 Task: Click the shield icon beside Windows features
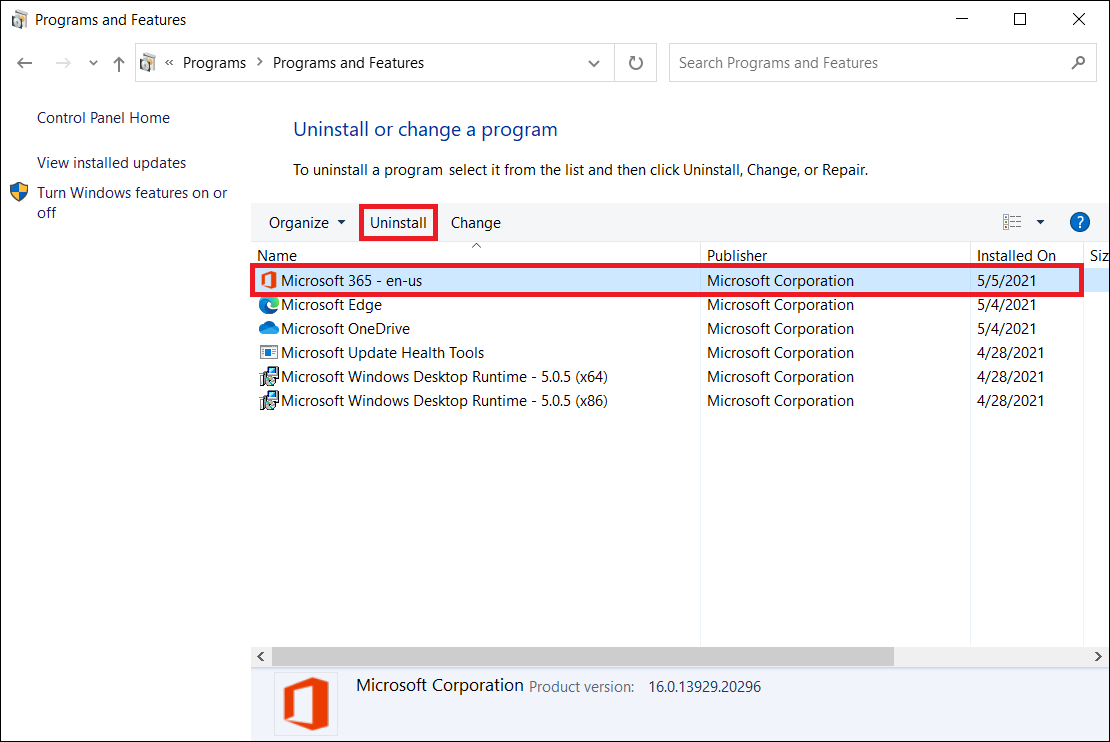coord(19,192)
